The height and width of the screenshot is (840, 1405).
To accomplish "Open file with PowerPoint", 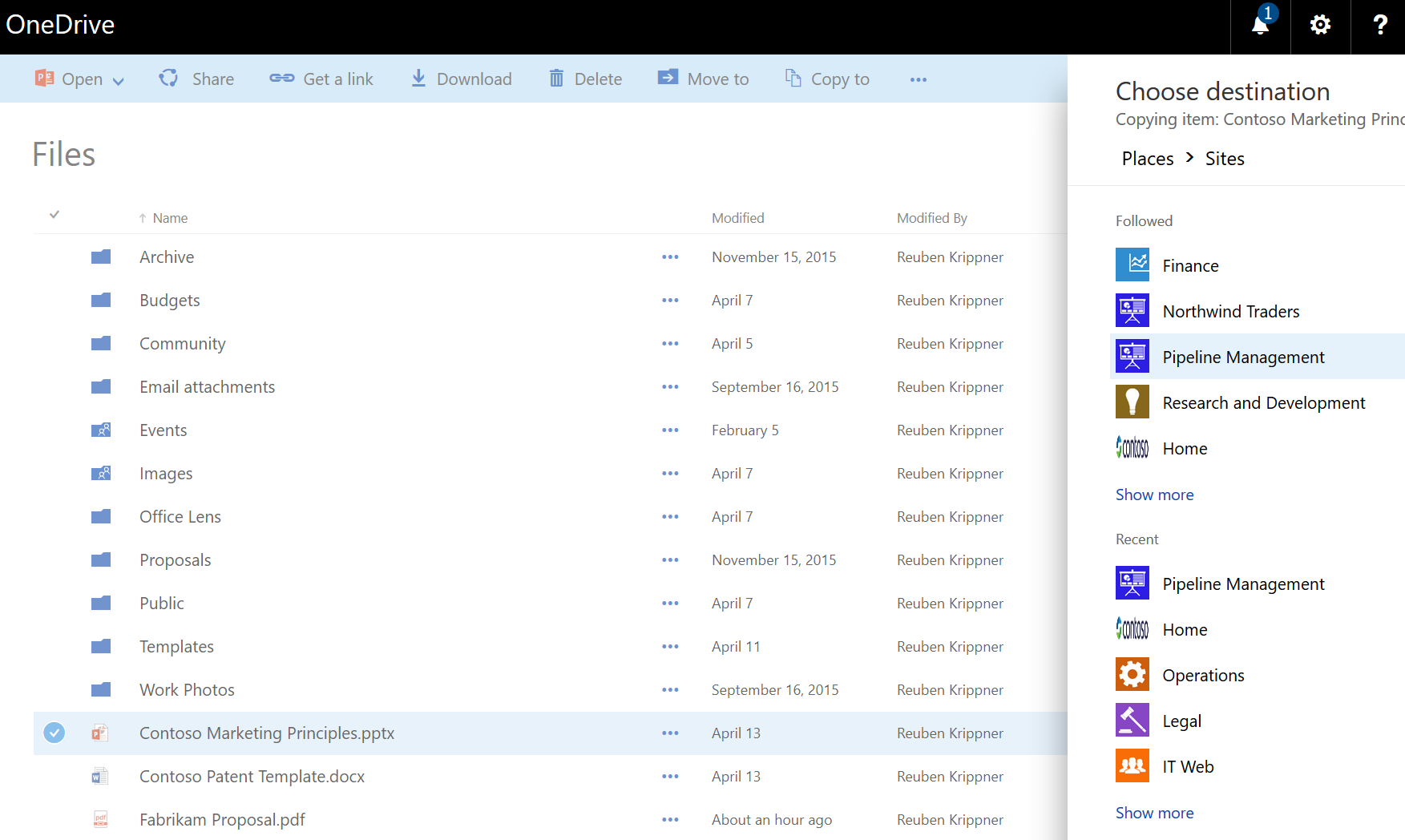I will tap(46, 79).
